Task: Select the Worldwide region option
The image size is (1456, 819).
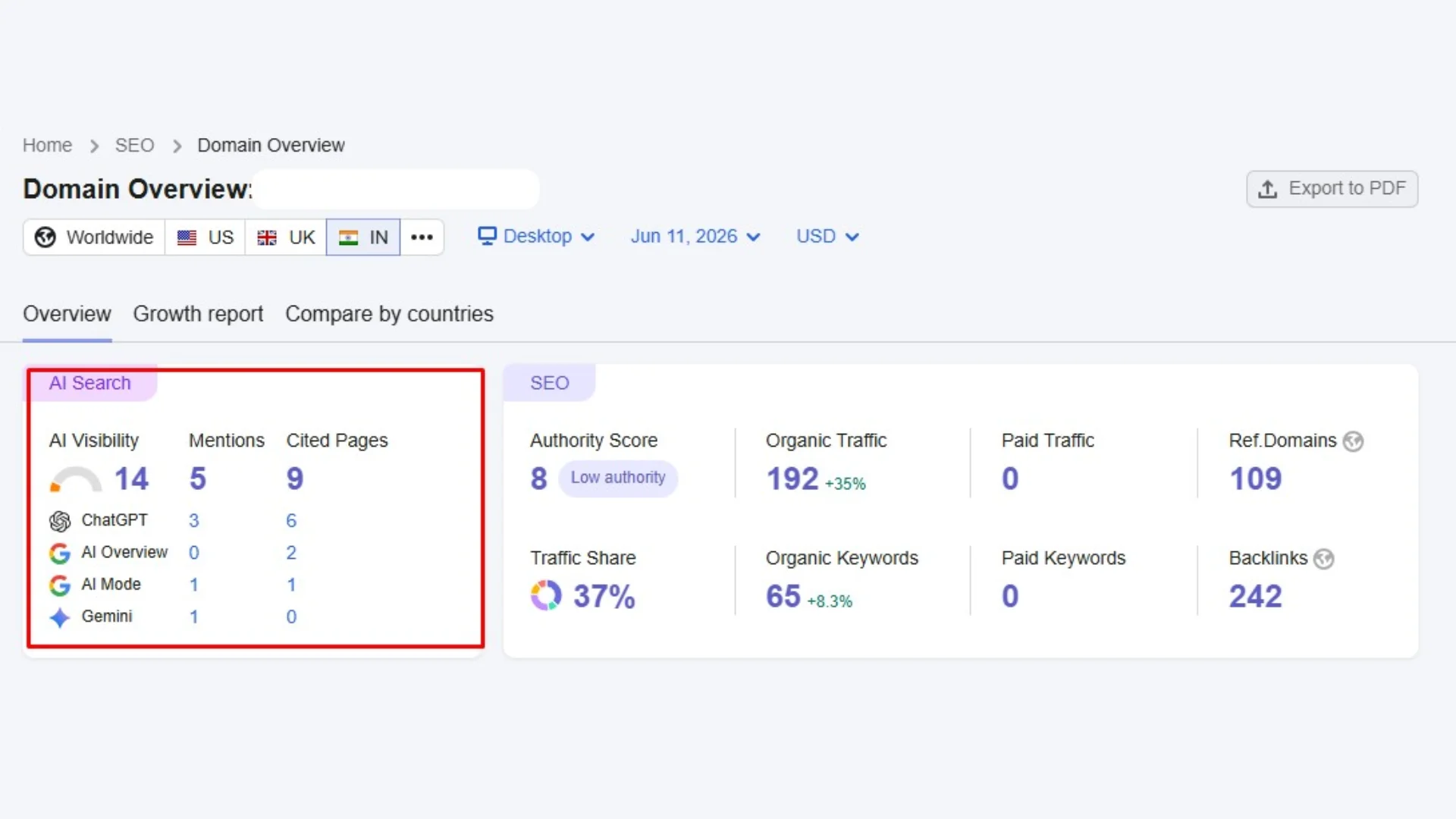Action: [94, 237]
